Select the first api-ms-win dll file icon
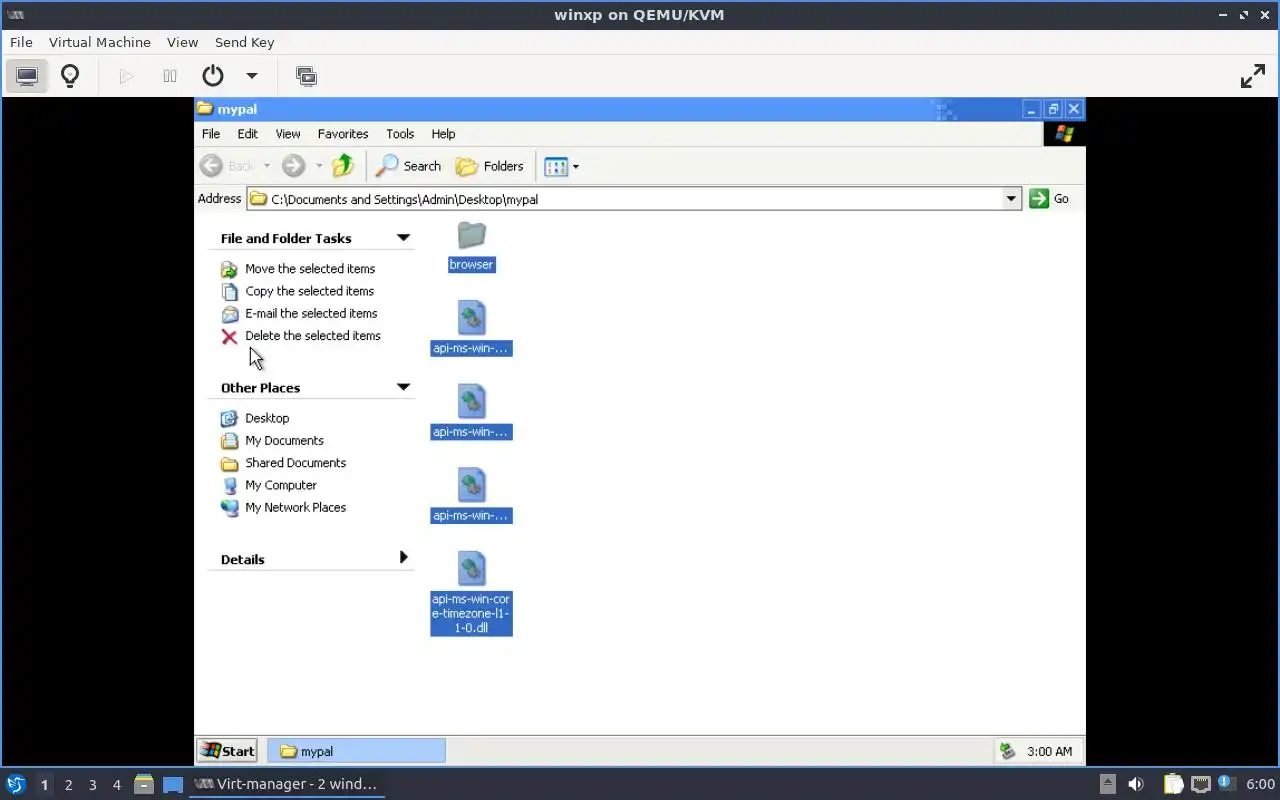Viewport: 1280px width, 800px height. point(471,319)
